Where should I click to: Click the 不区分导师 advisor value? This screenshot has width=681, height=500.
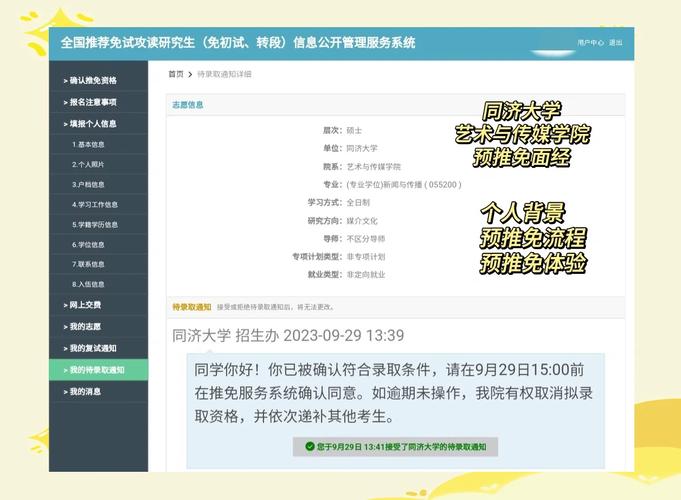pos(366,239)
